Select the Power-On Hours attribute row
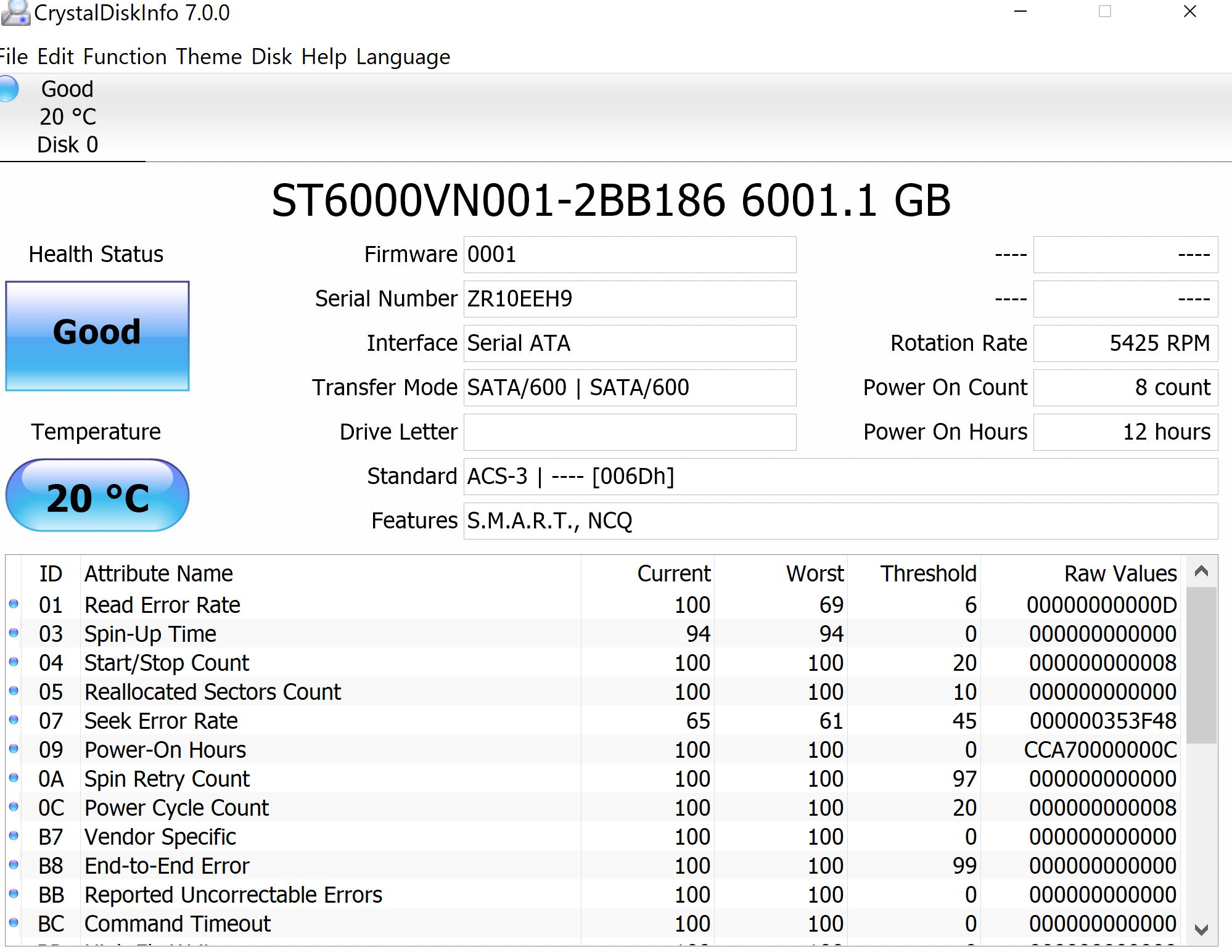The width and height of the screenshot is (1232, 952). (593, 750)
